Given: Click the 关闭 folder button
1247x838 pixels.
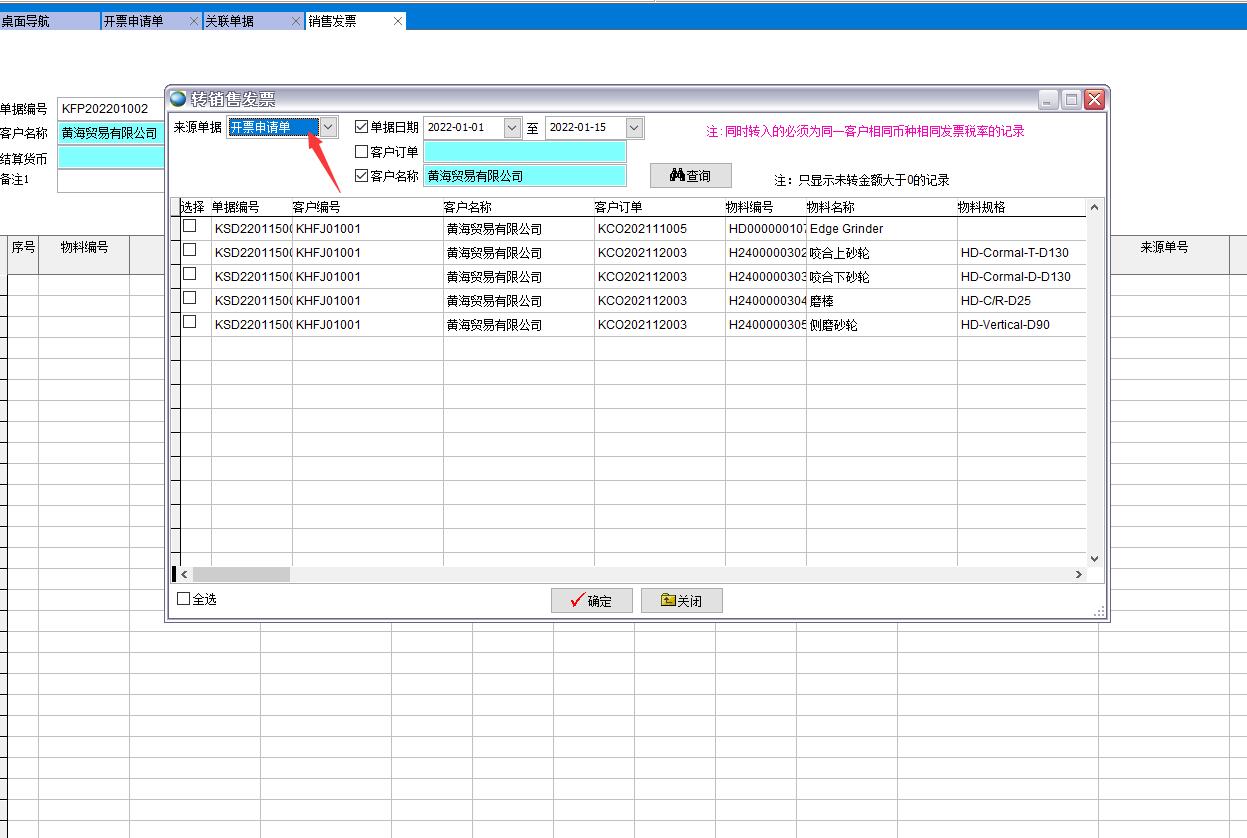Looking at the screenshot, I should (x=681, y=600).
